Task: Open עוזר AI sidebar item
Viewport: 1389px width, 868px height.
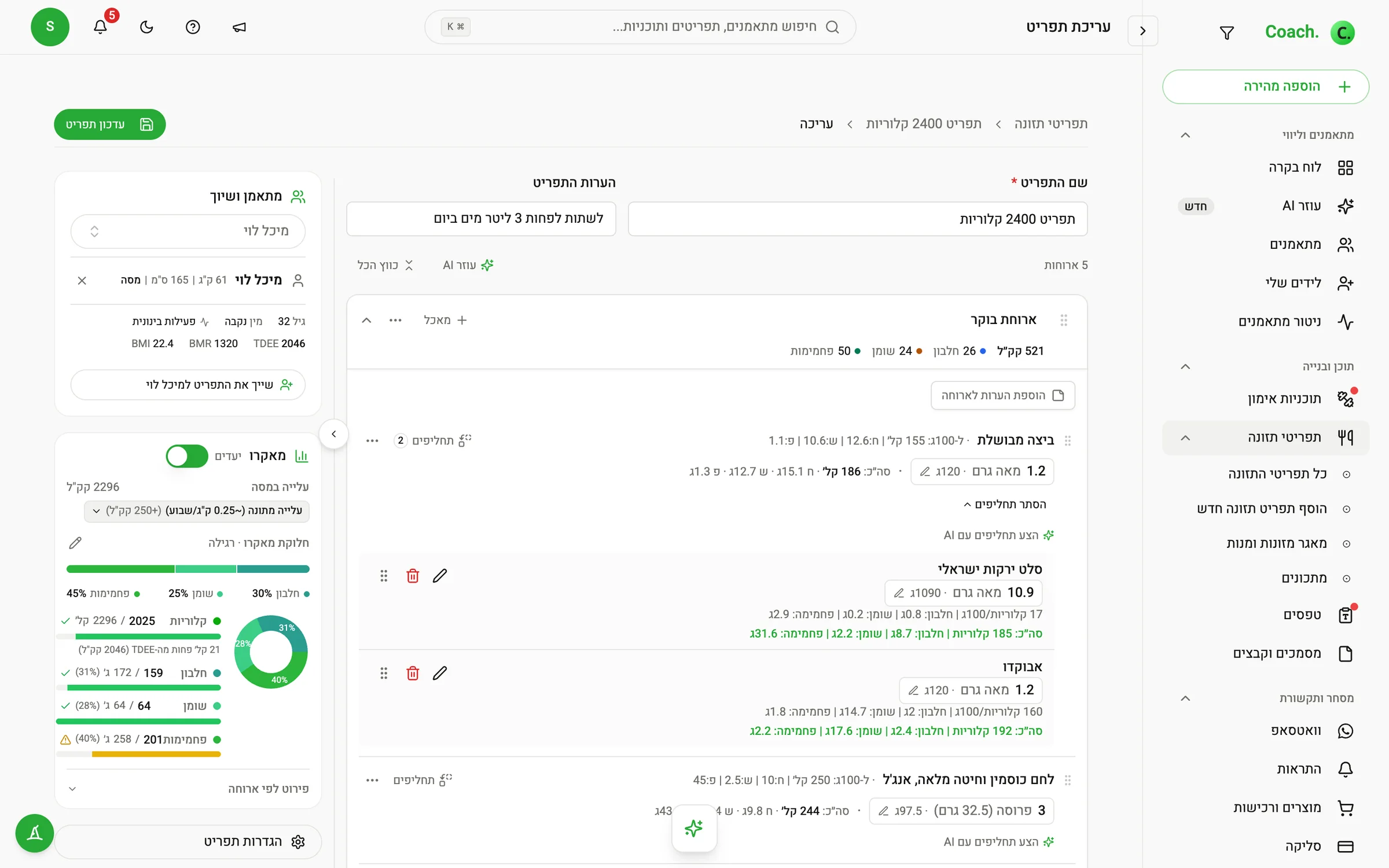Action: point(1266,206)
